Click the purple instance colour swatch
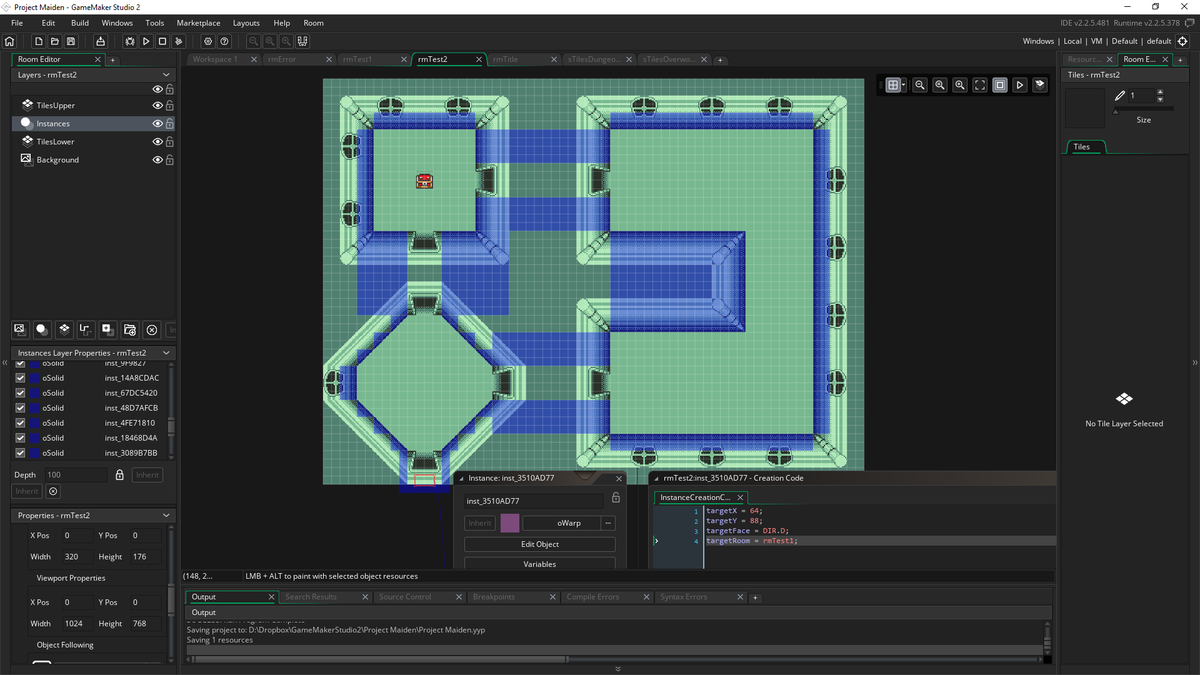The width and height of the screenshot is (1200, 675). [x=510, y=523]
